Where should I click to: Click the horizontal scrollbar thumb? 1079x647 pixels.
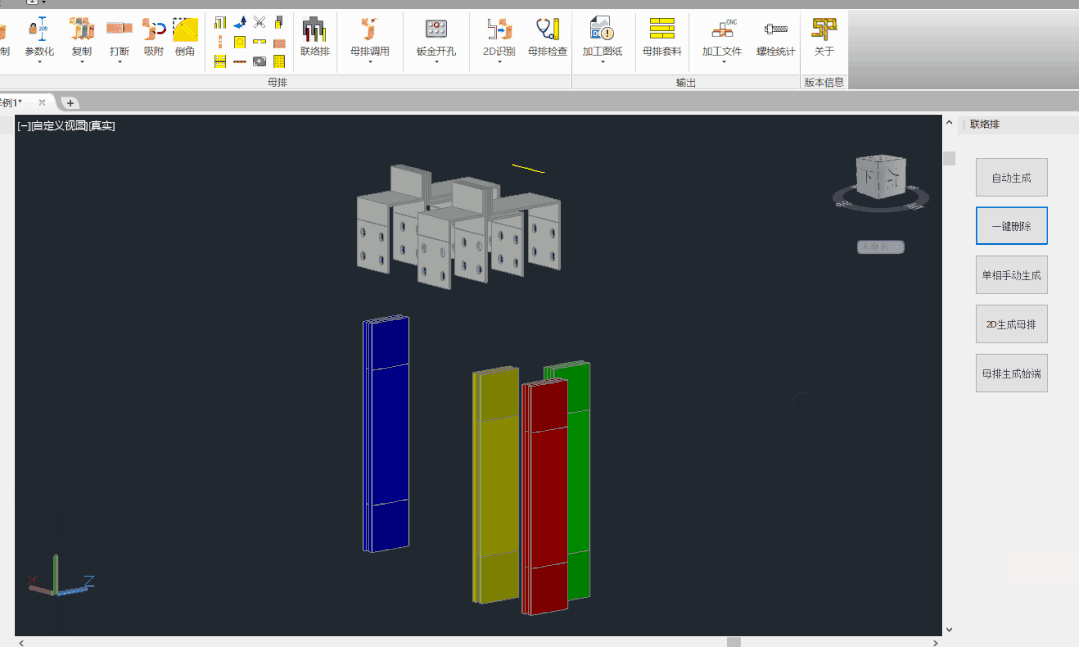[734, 642]
